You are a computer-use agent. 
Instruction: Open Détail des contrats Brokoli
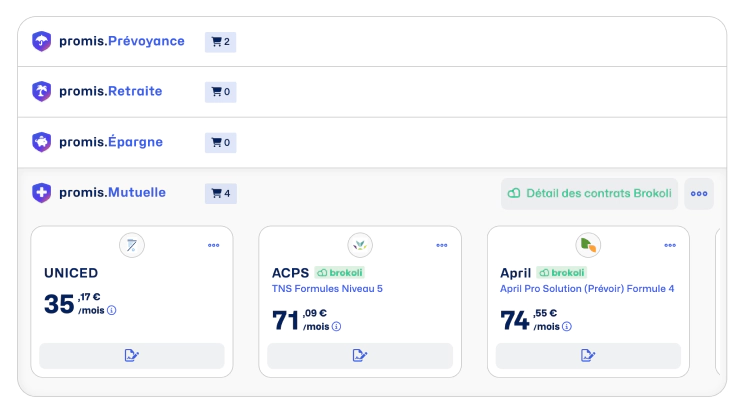[x=589, y=194]
